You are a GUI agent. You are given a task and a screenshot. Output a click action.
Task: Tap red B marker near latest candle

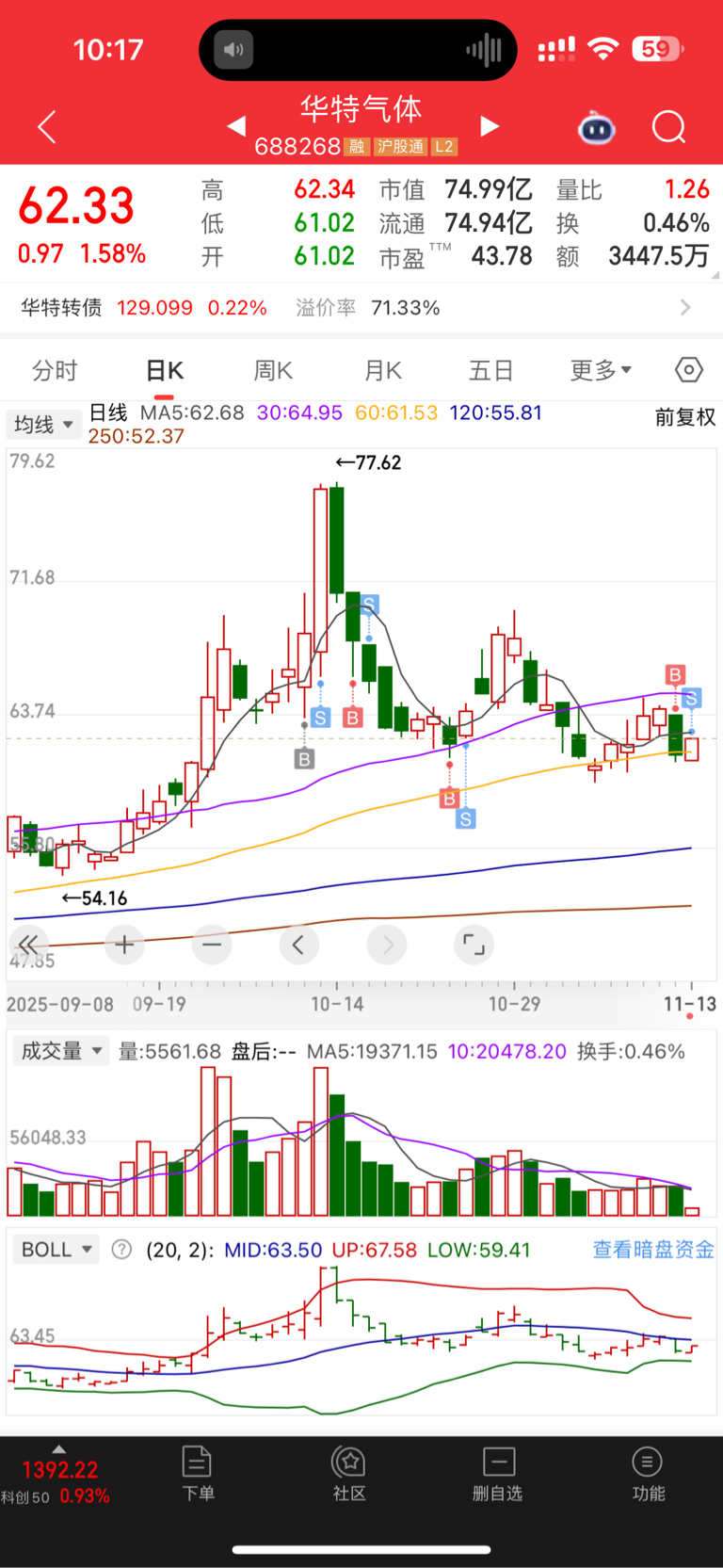tap(675, 674)
